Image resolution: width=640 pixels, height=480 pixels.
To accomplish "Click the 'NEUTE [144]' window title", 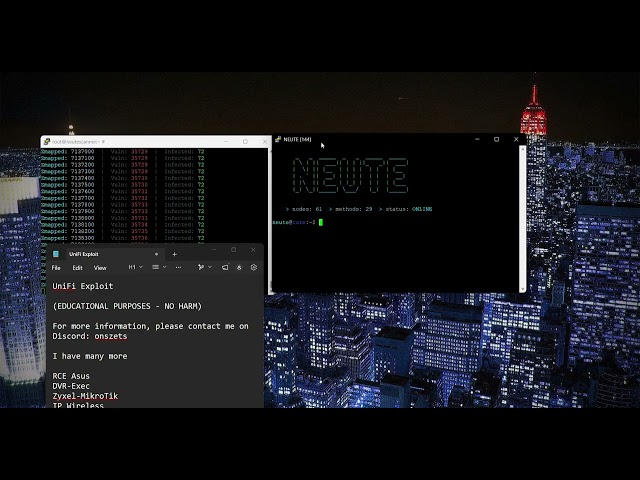I will pos(297,139).
